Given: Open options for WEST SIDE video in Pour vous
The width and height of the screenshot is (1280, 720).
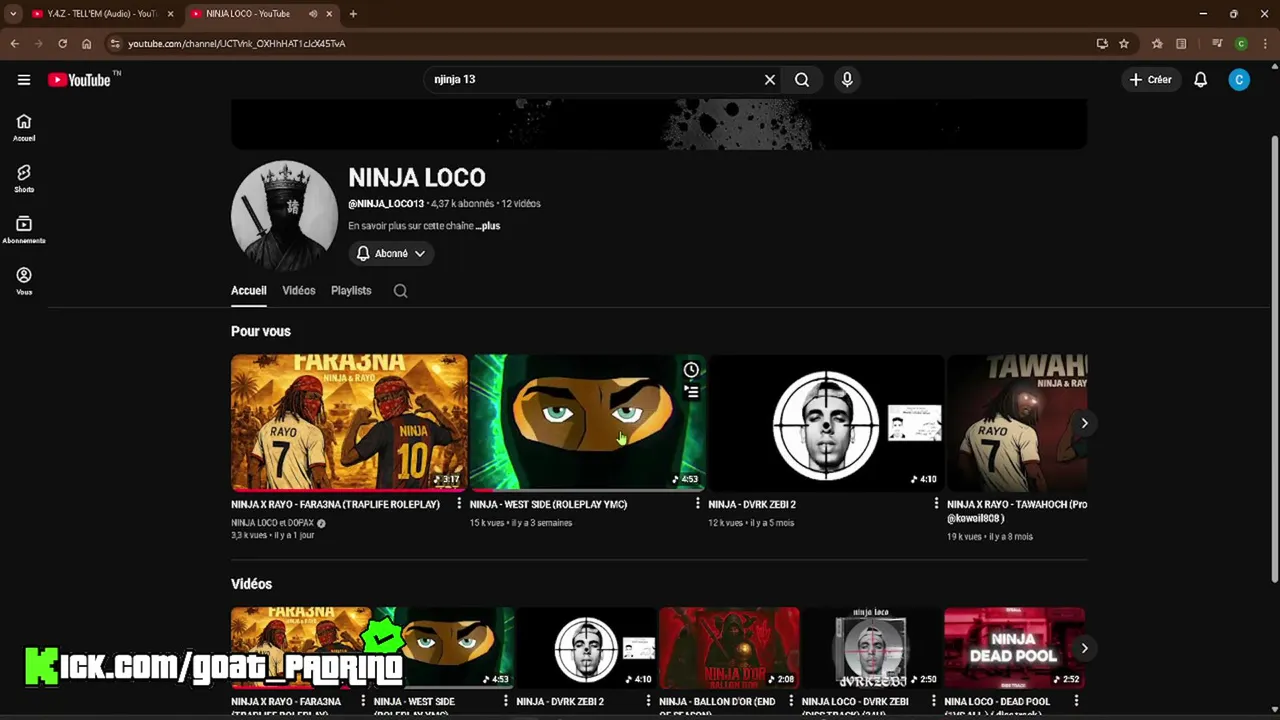Looking at the screenshot, I should (x=697, y=504).
